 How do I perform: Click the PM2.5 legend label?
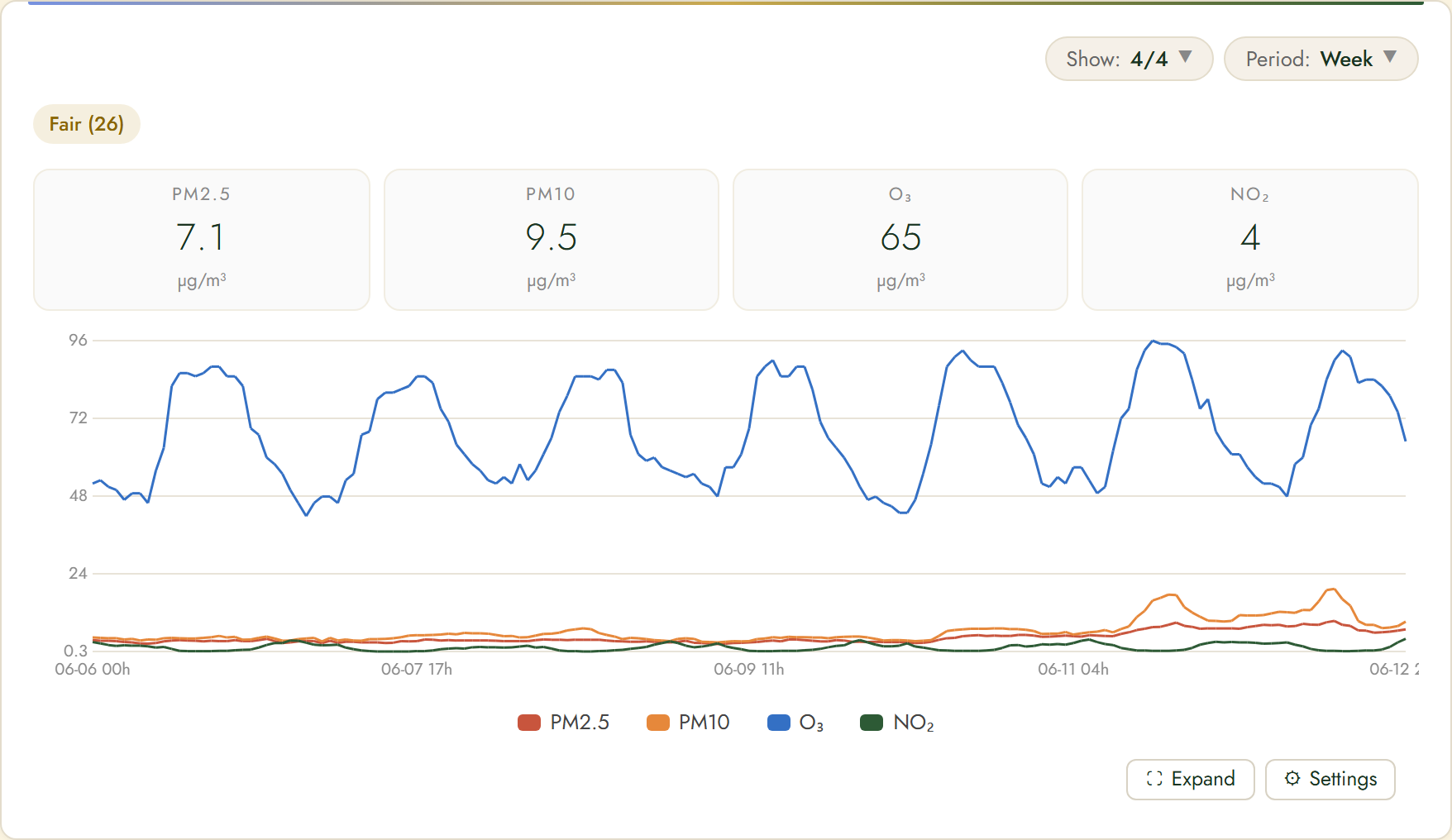tap(580, 723)
